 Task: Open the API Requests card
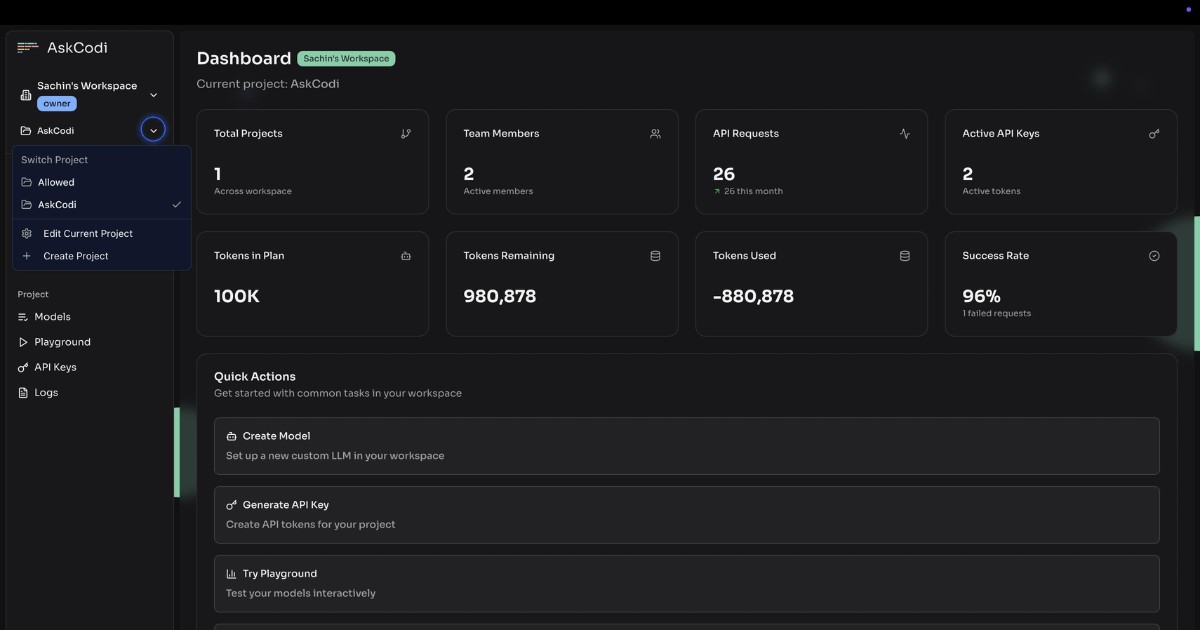(x=812, y=162)
